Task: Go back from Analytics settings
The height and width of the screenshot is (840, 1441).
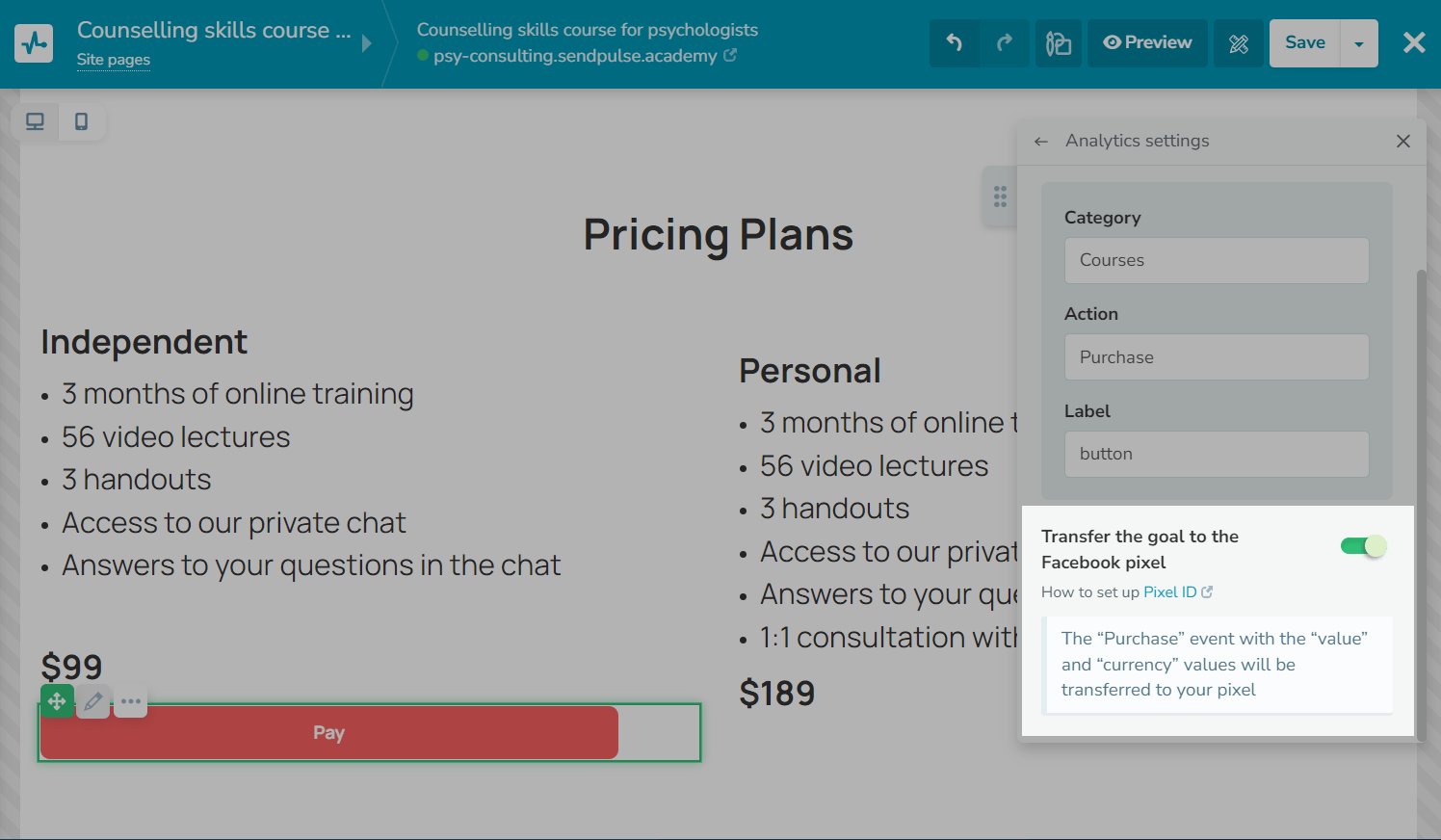Action: (x=1041, y=141)
